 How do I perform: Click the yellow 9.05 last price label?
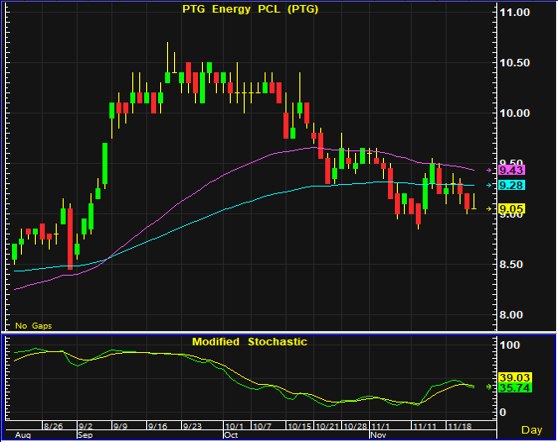[511, 209]
